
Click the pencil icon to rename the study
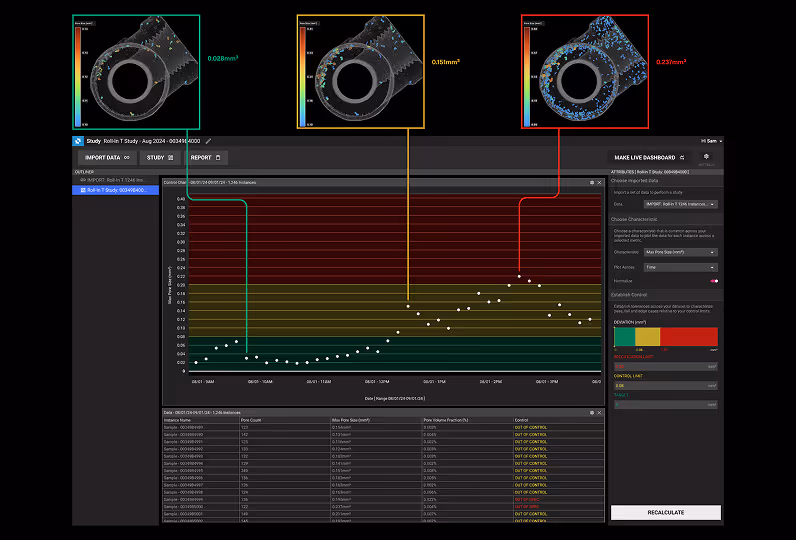[x=209, y=141]
